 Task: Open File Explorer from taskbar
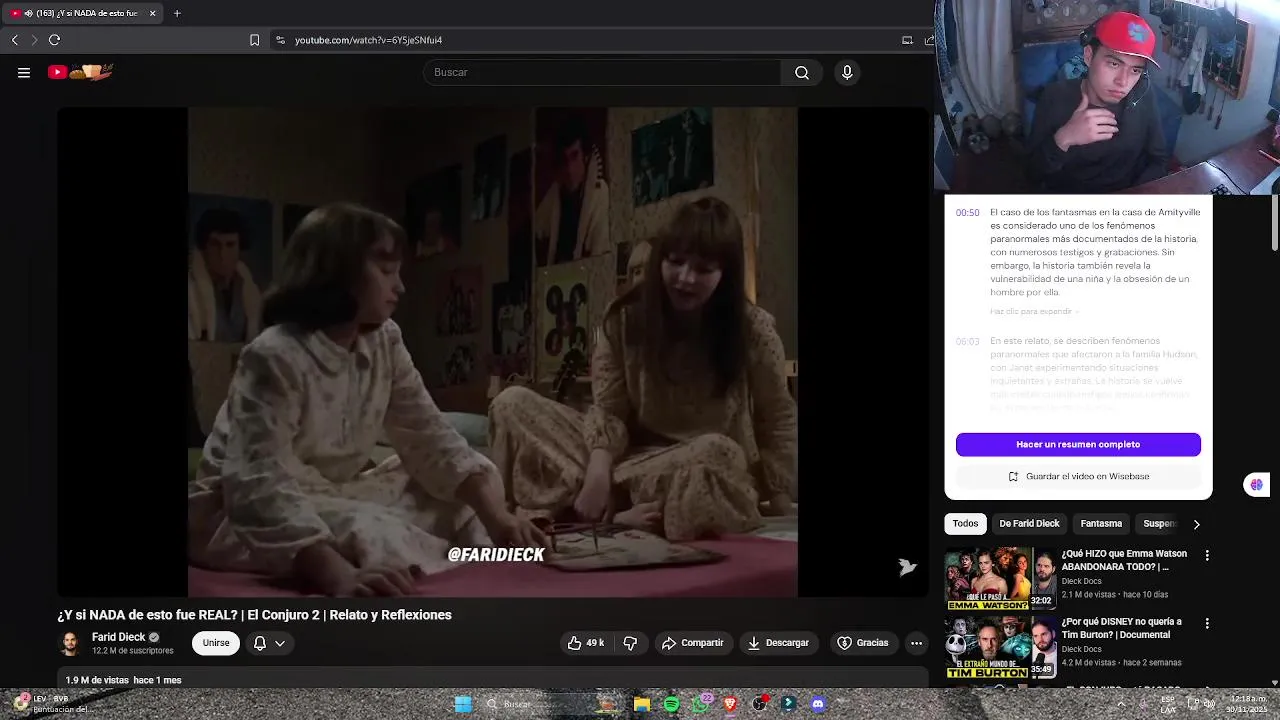click(x=642, y=704)
